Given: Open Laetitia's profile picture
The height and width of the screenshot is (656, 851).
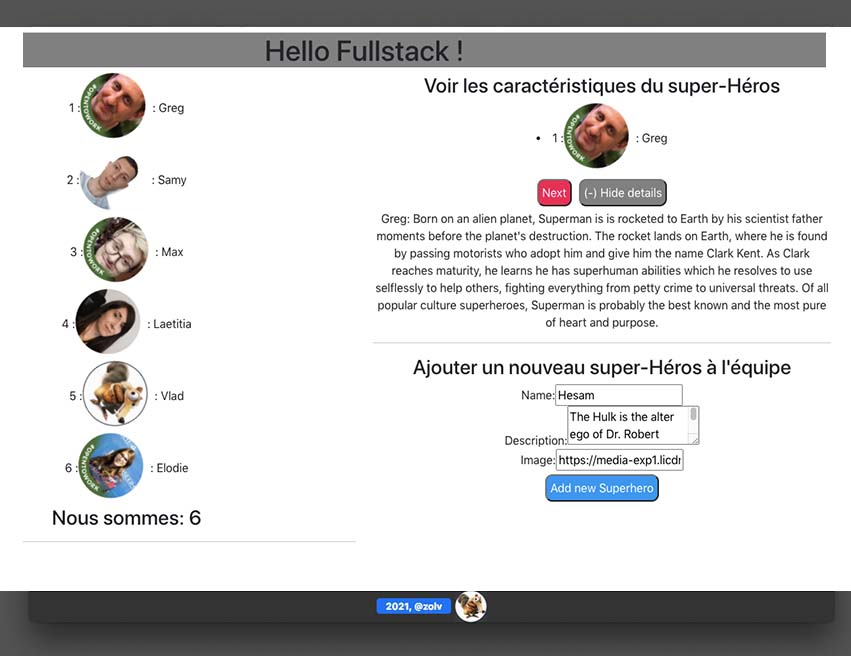Looking at the screenshot, I should coord(108,322).
